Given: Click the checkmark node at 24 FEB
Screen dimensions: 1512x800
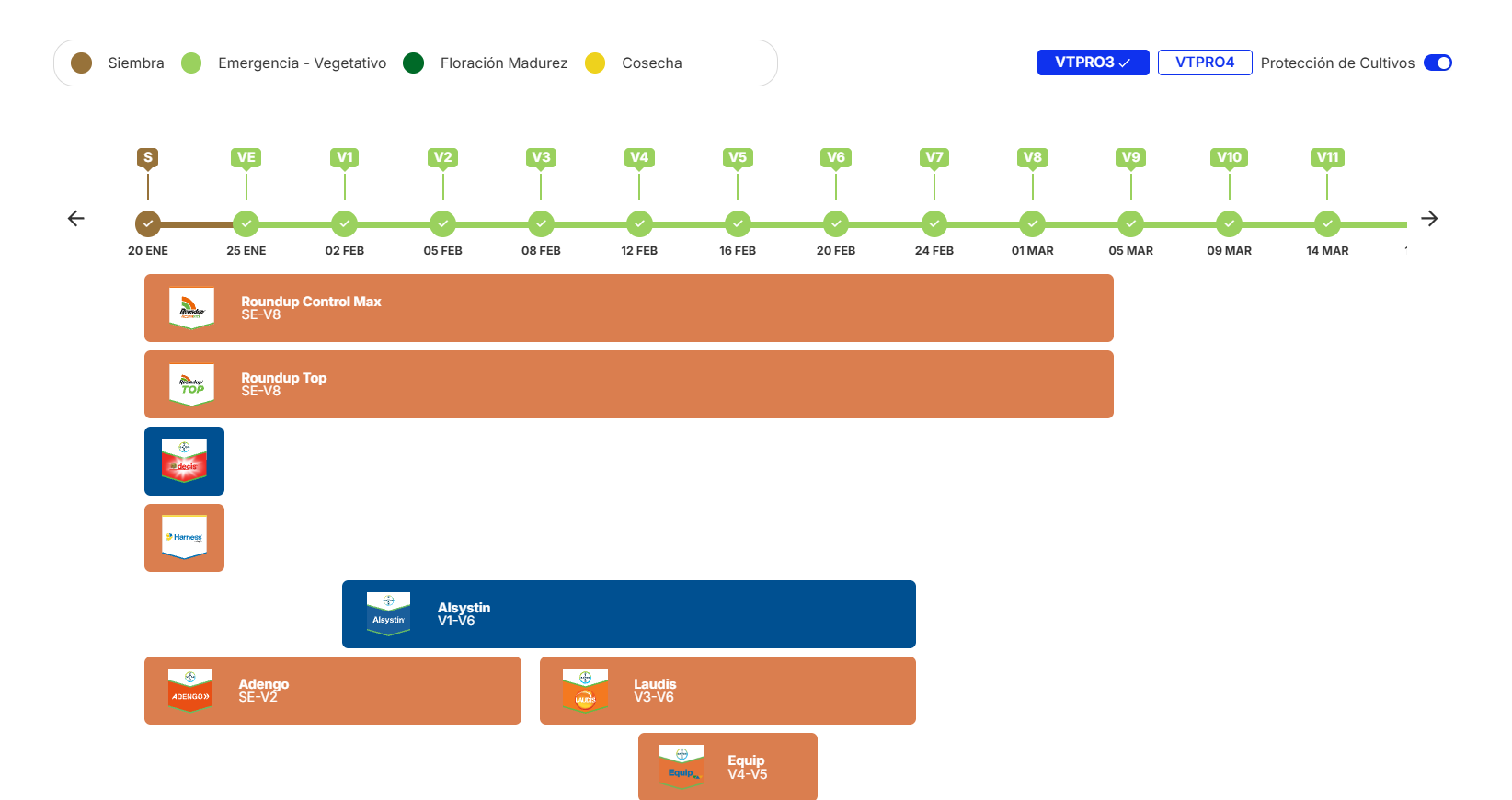Looking at the screenshot, I should point(934,223).
